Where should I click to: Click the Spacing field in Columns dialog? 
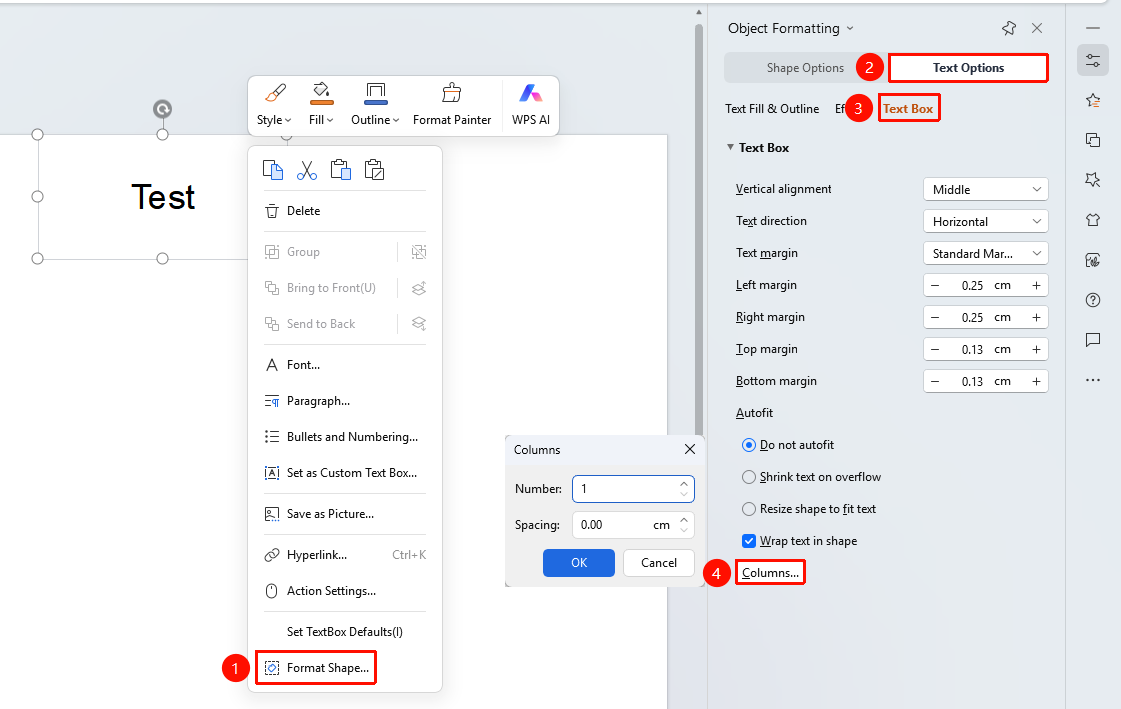coord(633,525)
